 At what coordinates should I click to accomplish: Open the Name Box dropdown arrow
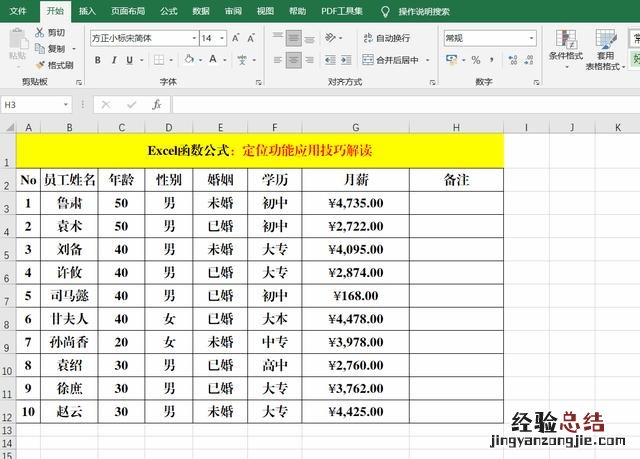click(66, 105)
